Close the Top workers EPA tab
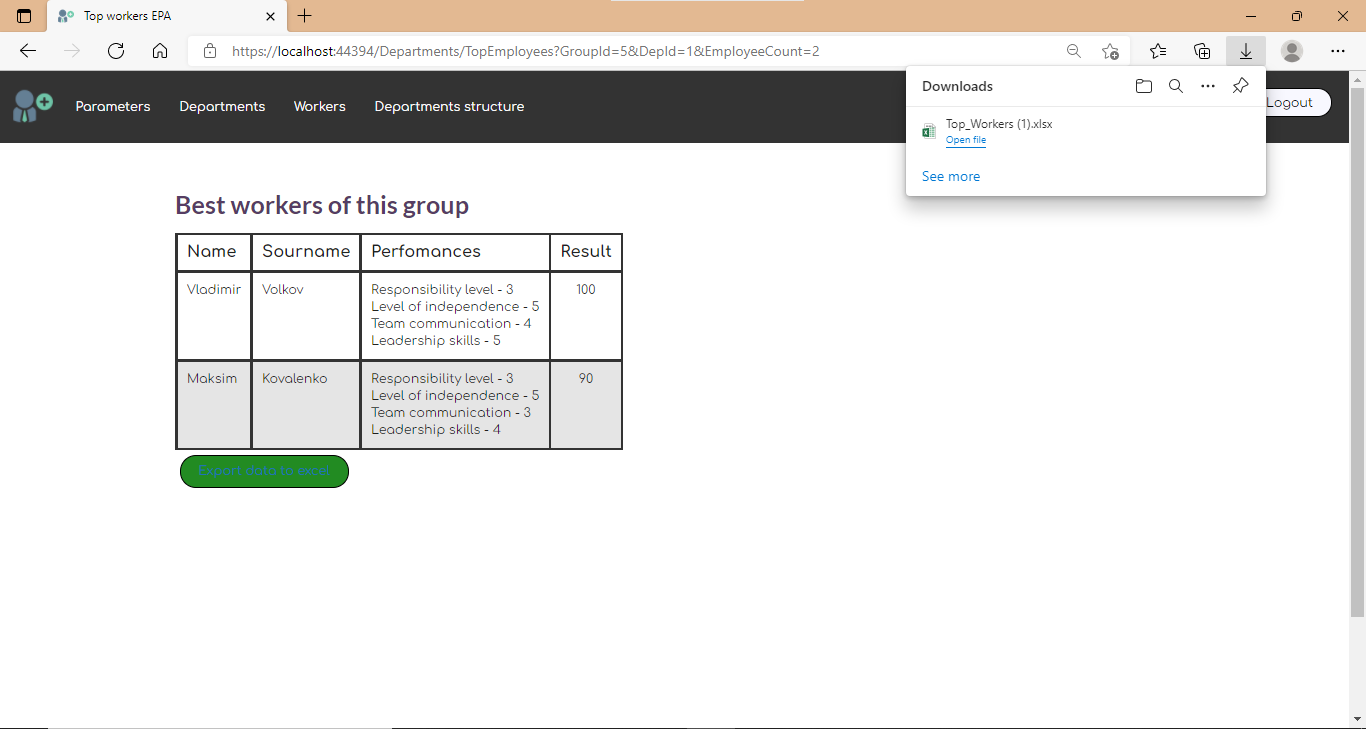Screen dimensions: 1366x729 (270, 16)
